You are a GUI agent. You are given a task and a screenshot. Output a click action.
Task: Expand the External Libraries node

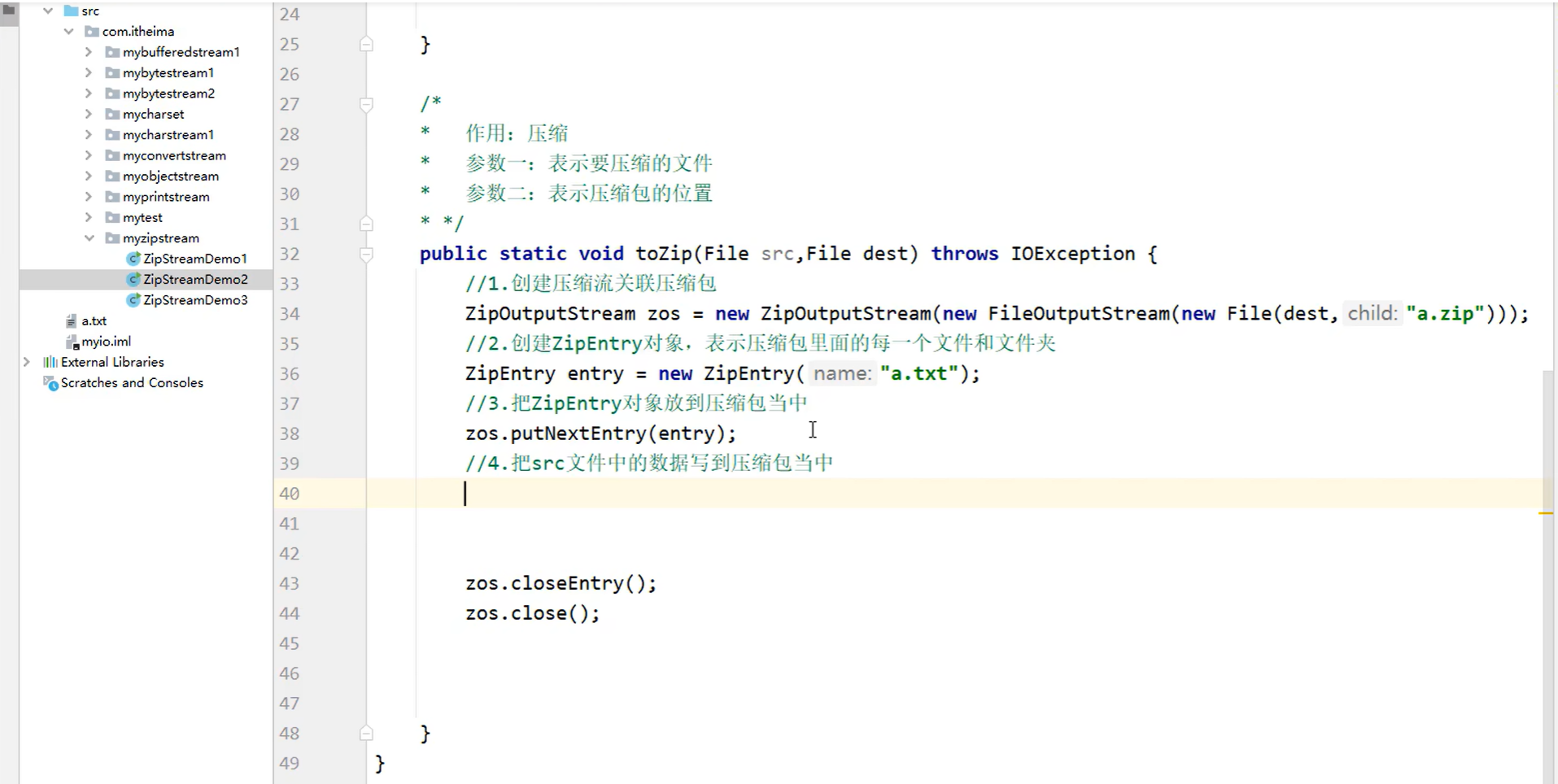pos(27,361)
